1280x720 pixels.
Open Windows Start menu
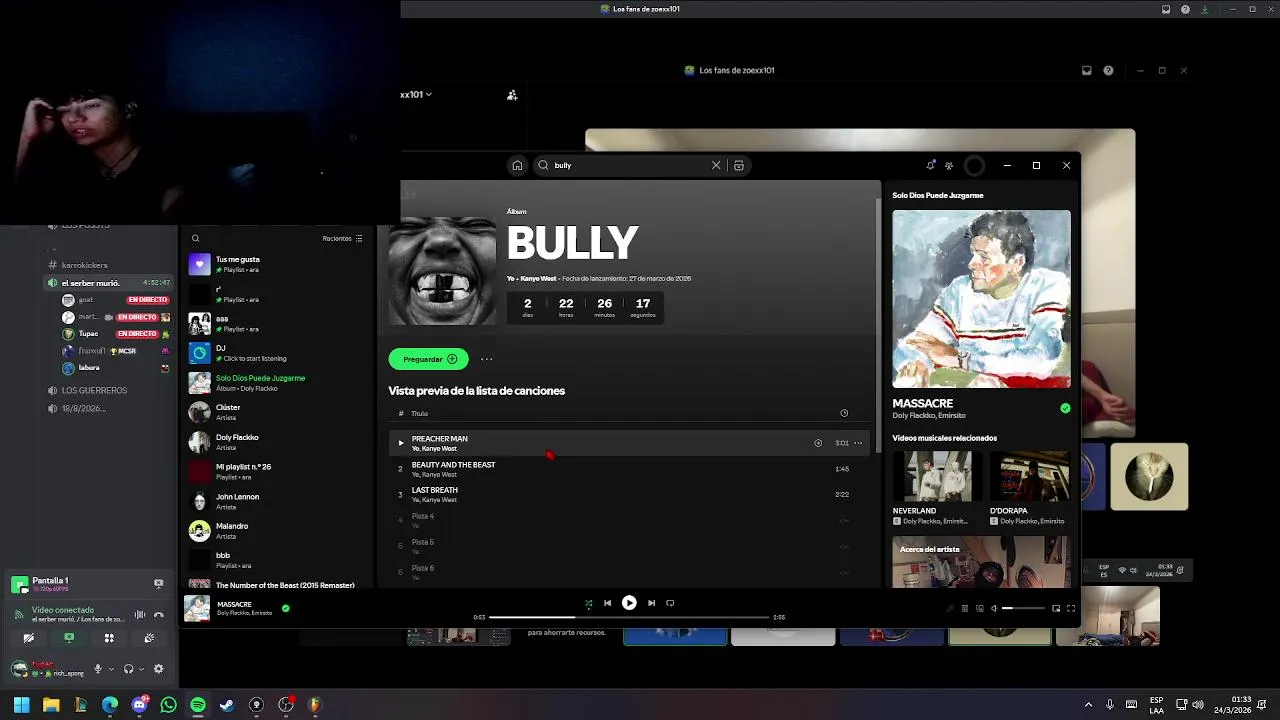pyautogui.click(x=21, y=705)
